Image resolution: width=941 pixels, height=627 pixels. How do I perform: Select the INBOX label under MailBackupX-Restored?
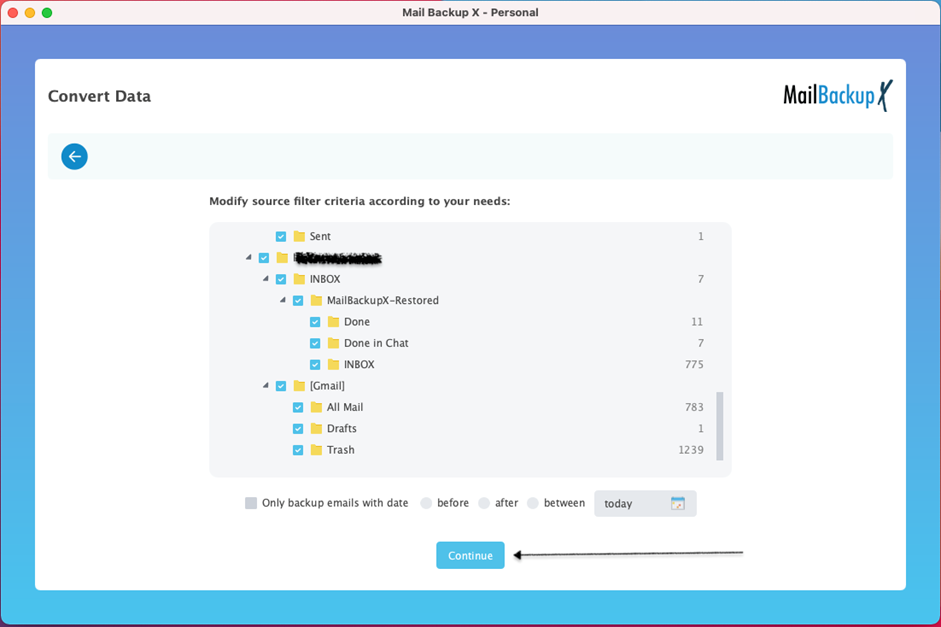(x=359, y=364)
